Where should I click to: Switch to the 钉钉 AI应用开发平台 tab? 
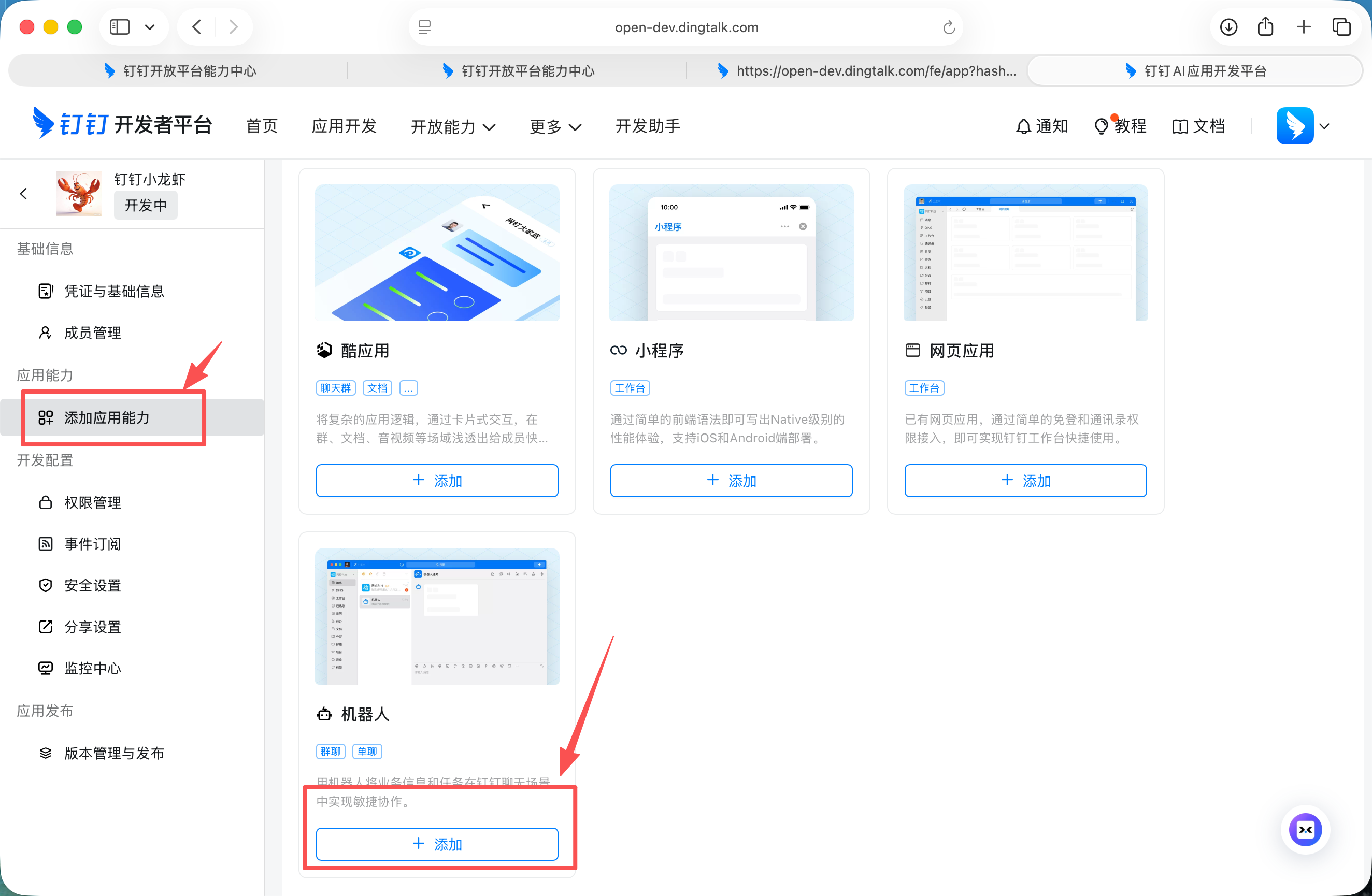1194,71
